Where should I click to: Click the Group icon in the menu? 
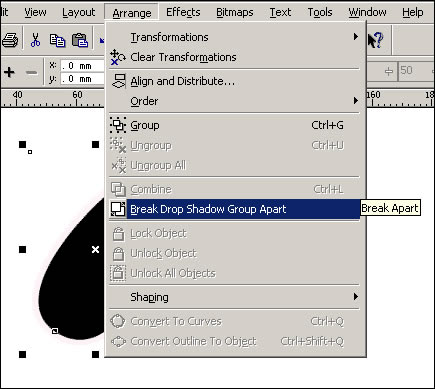[118, 125]
